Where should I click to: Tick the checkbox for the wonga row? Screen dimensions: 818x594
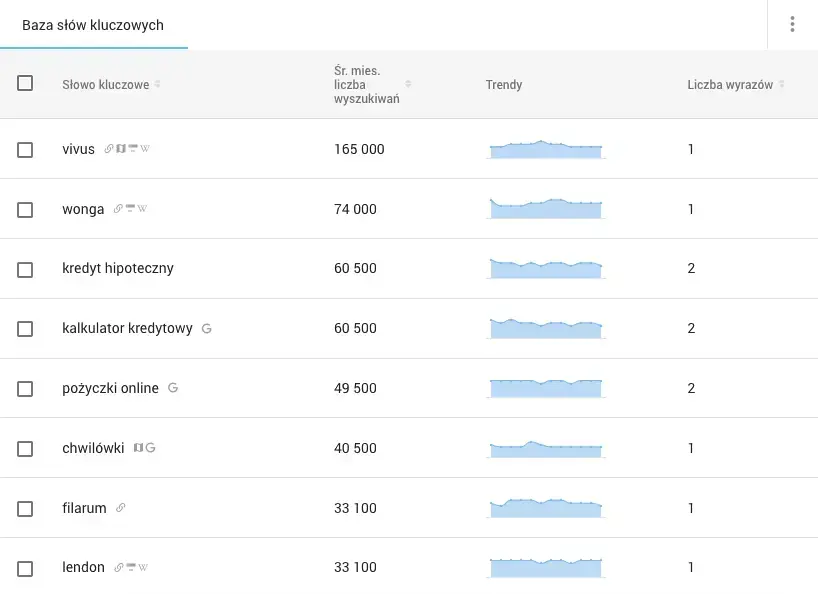coord(25,210)
